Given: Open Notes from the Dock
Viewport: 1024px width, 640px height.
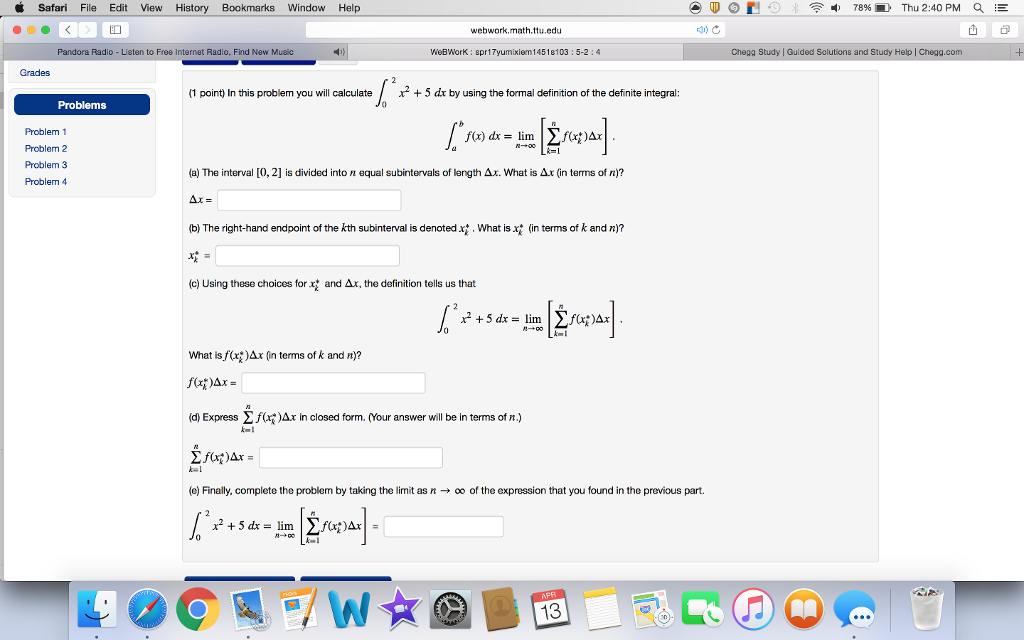Looking at the screenshot, I should coord(601,609).
